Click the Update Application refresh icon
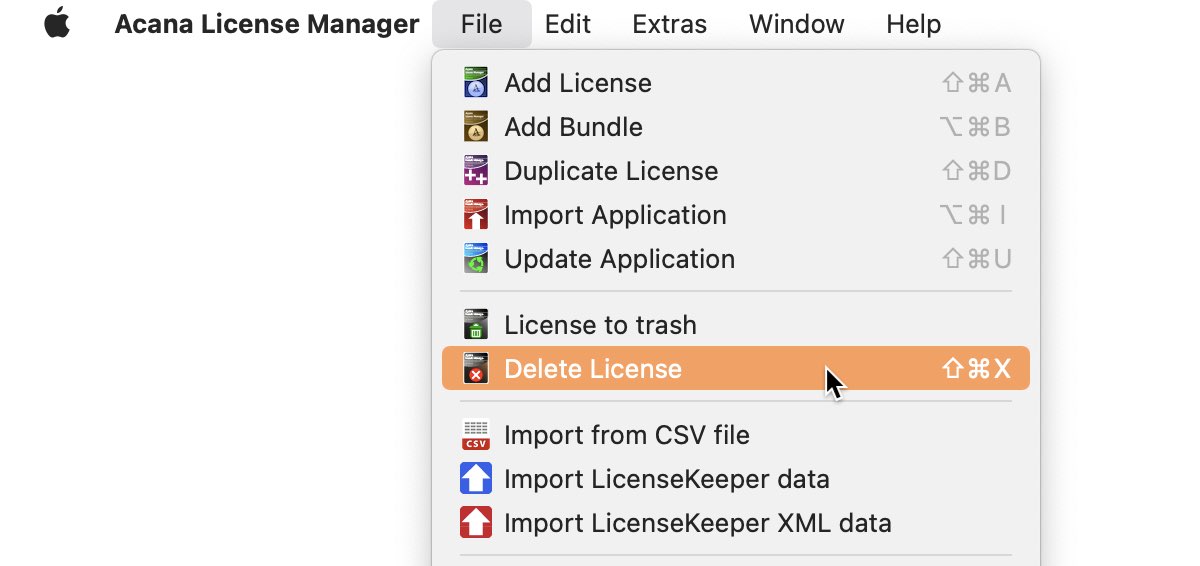 pyautogui.click(x=476, y=259)
